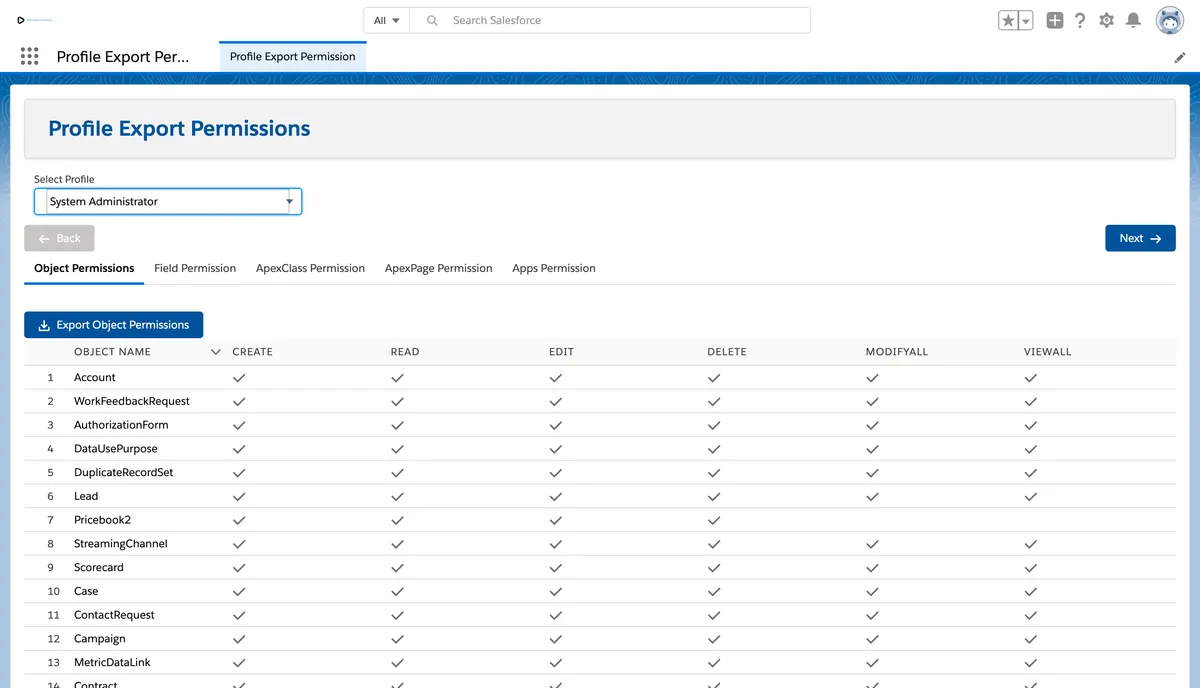Click the READ column header

pyautogui.click(x=405, y=352)
